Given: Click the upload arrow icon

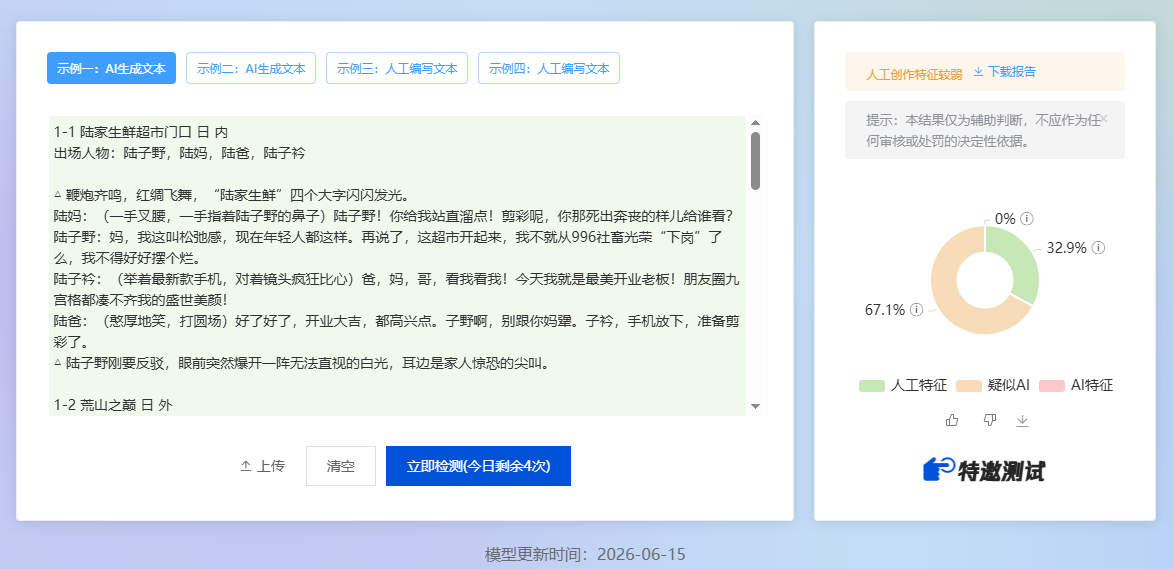Looking at the screenshot, I should point(245,466).
